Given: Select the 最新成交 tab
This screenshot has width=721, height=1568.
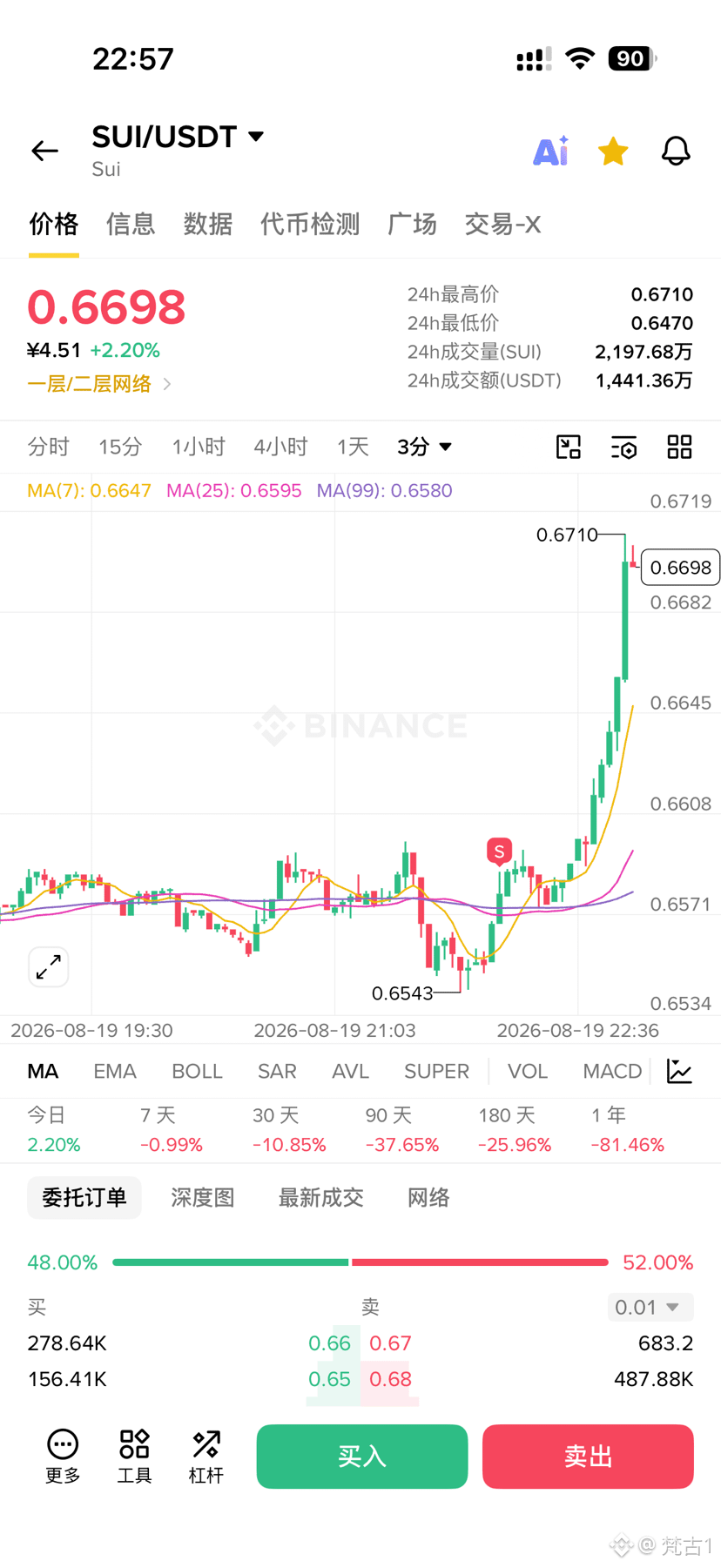Looking at the screenshot, I should point(320,1198).
